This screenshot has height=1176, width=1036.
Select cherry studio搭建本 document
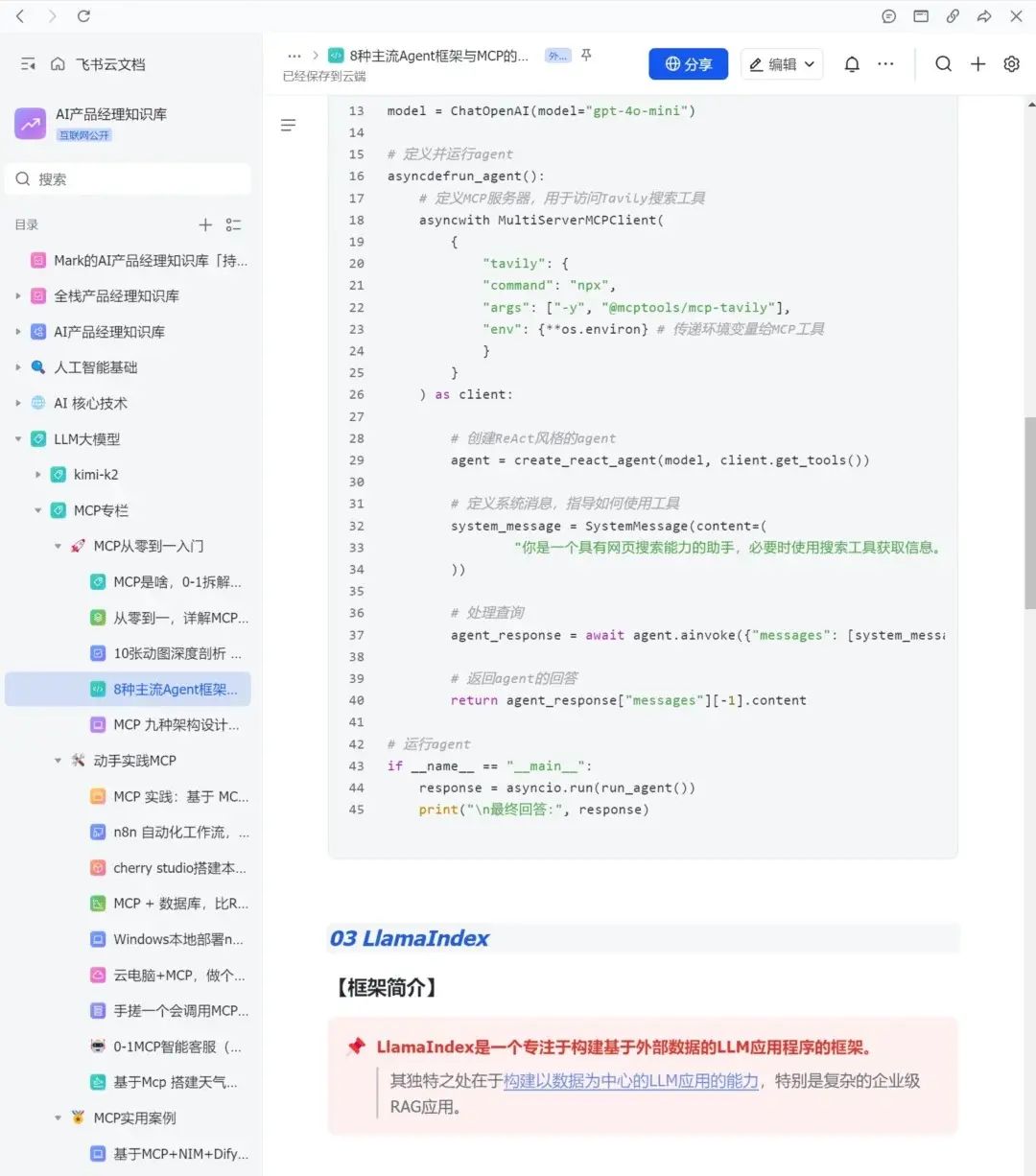pyautogui.click(x=178, y=868)
